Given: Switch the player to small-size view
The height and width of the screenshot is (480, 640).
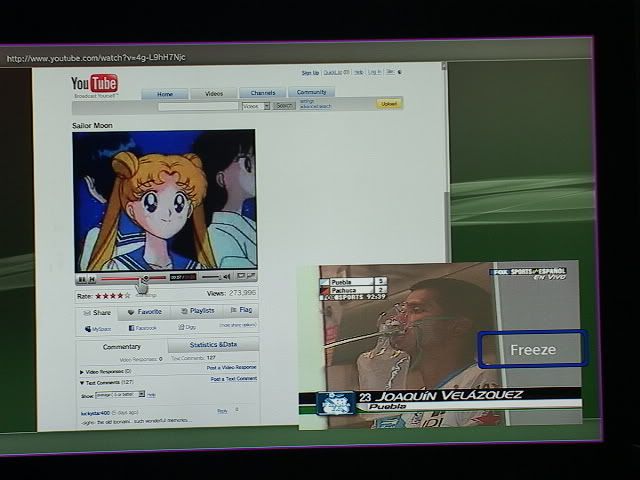Looking at the screenshot, I should click(x=241, y=276).
